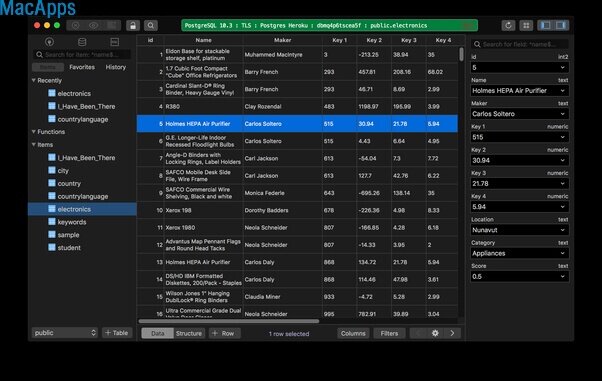Open the public schema dropdown
This screenshot has width=602, height=381.
pos(65,333)
